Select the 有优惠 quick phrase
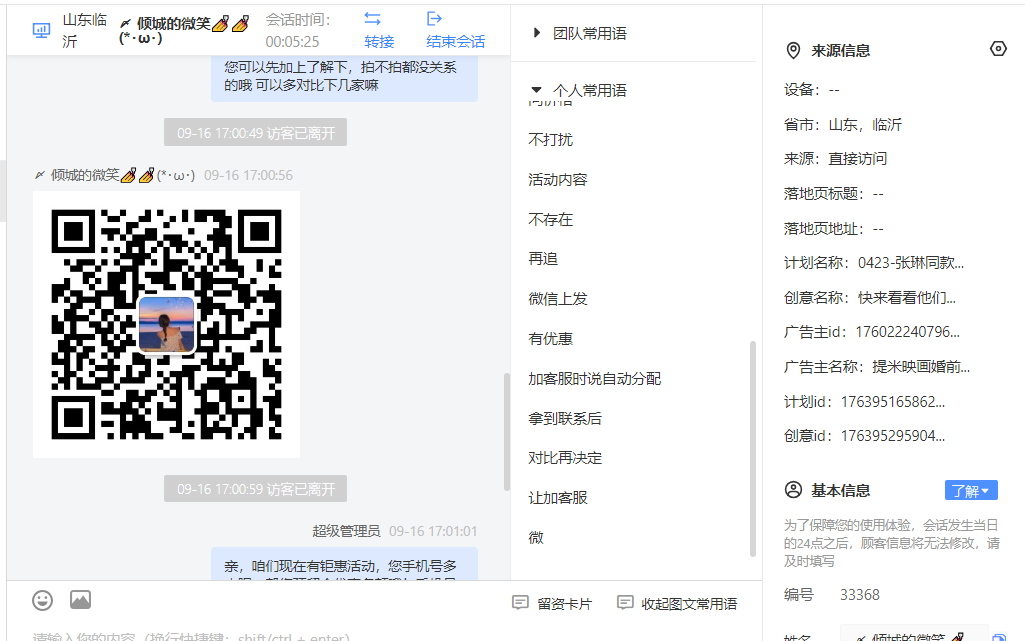 [x=550, y=338]
